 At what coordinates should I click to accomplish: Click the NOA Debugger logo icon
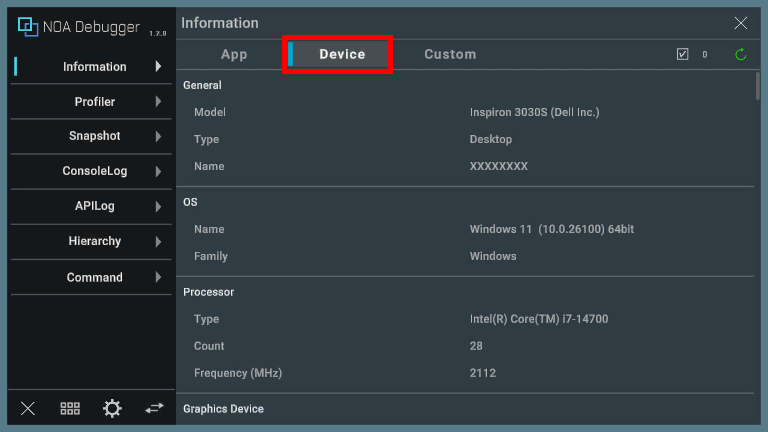(x=28, y=27)
